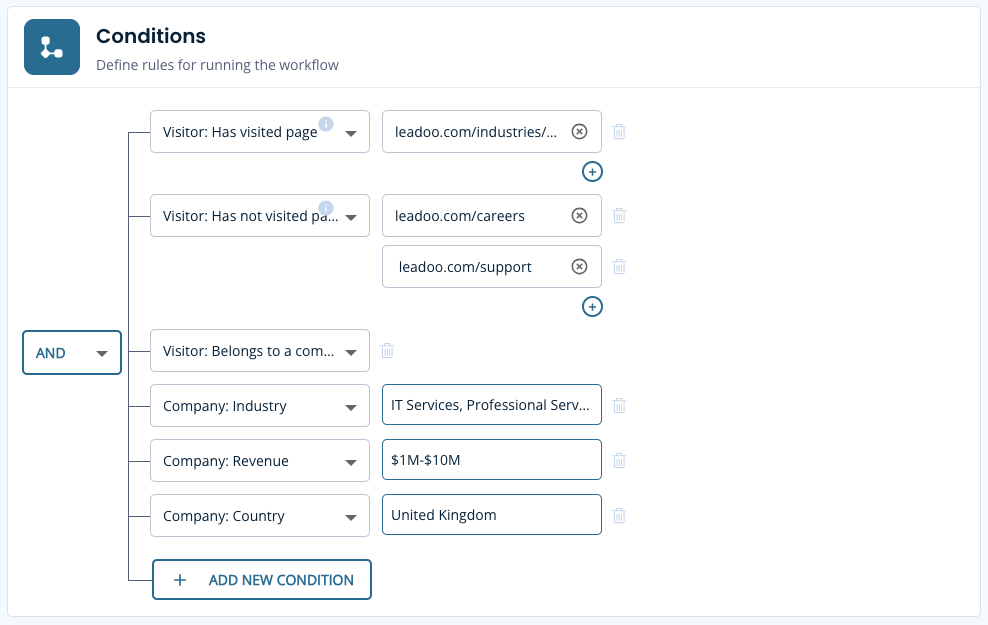Delete the "Company: Revenue" condition
988x625 pixels.
619,460
